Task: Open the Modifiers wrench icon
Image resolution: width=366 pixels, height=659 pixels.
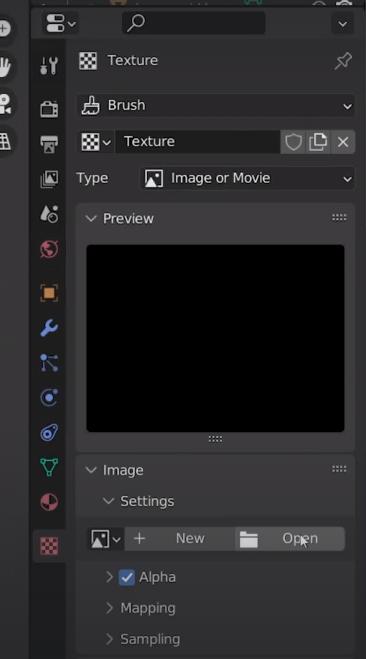Action: (x=49, y=328)
